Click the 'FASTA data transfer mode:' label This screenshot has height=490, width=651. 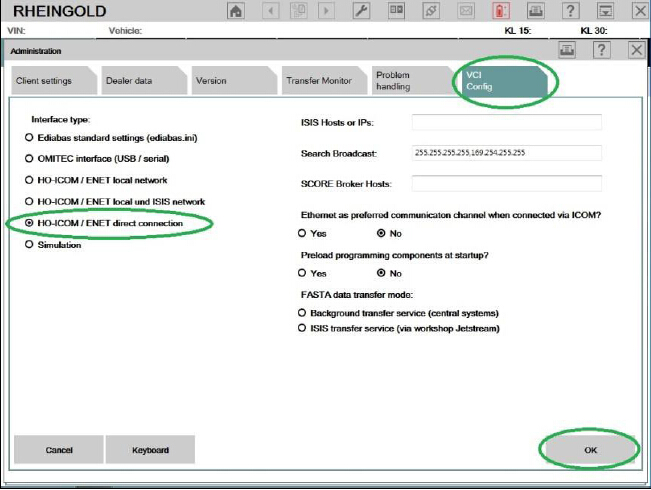357,295
